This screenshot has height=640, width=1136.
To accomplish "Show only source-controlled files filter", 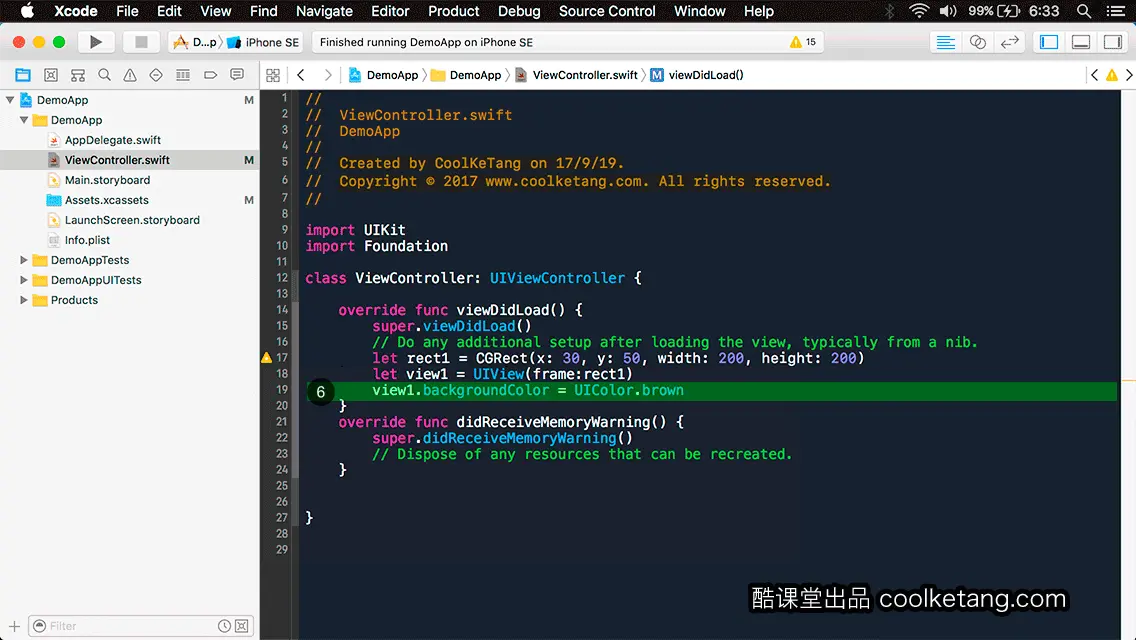I will (x=242, y=626).
